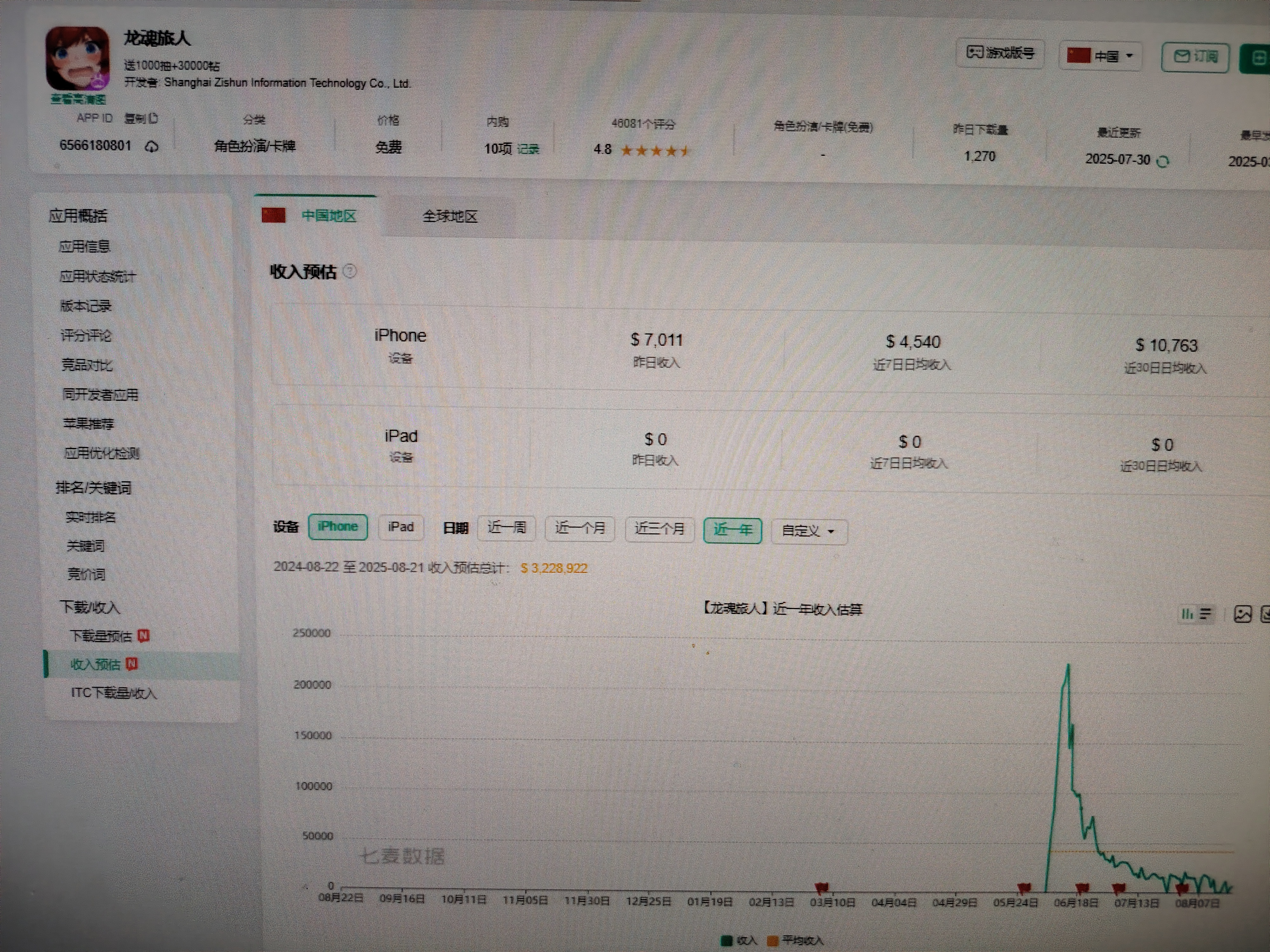Screen dimensions: 1270x952
Task: Select the 近一个月 date range
Action: pos(580,528)
